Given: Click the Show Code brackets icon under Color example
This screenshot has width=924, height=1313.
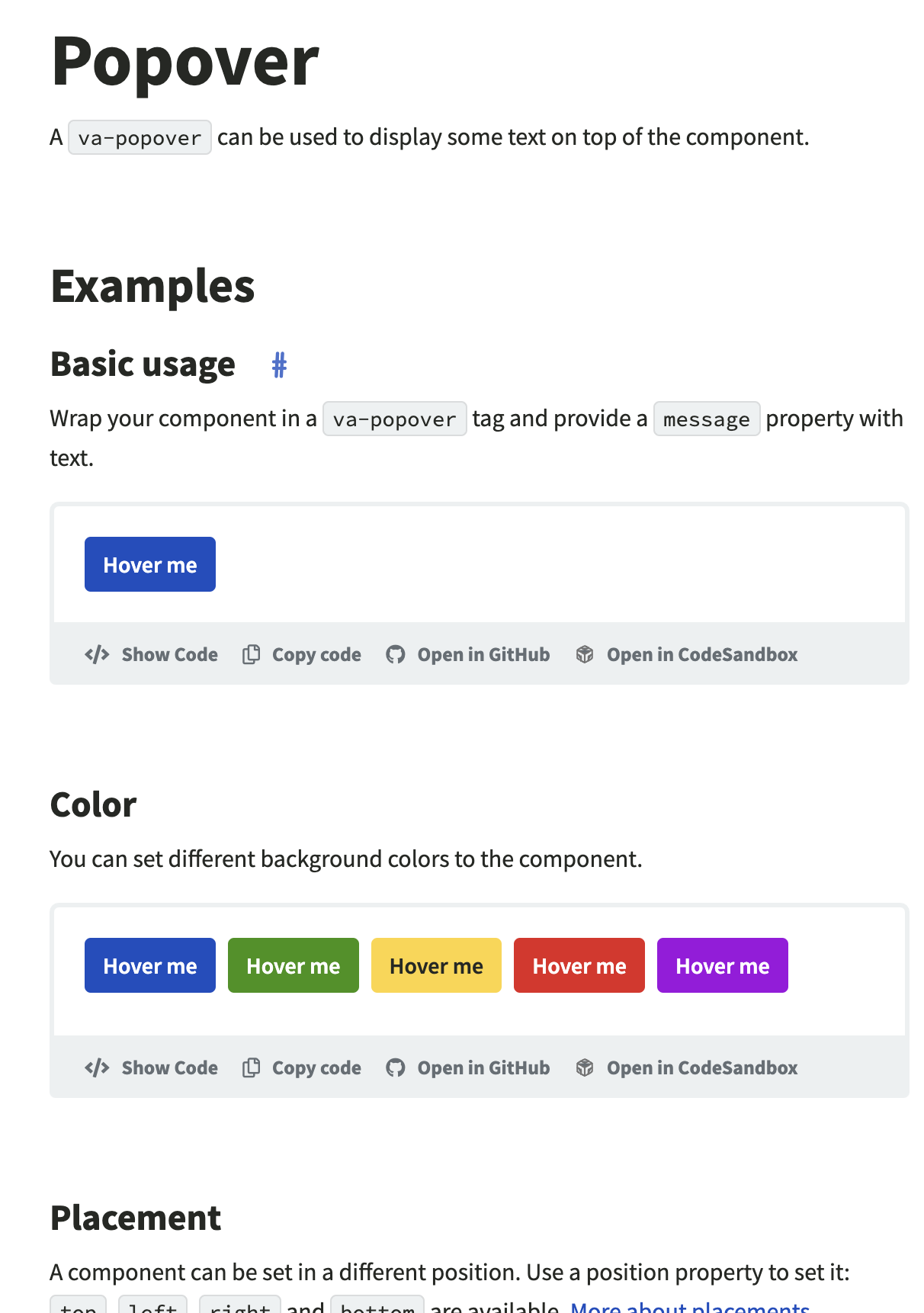Looking at the screenshot, I should (x=97, y=1068).
